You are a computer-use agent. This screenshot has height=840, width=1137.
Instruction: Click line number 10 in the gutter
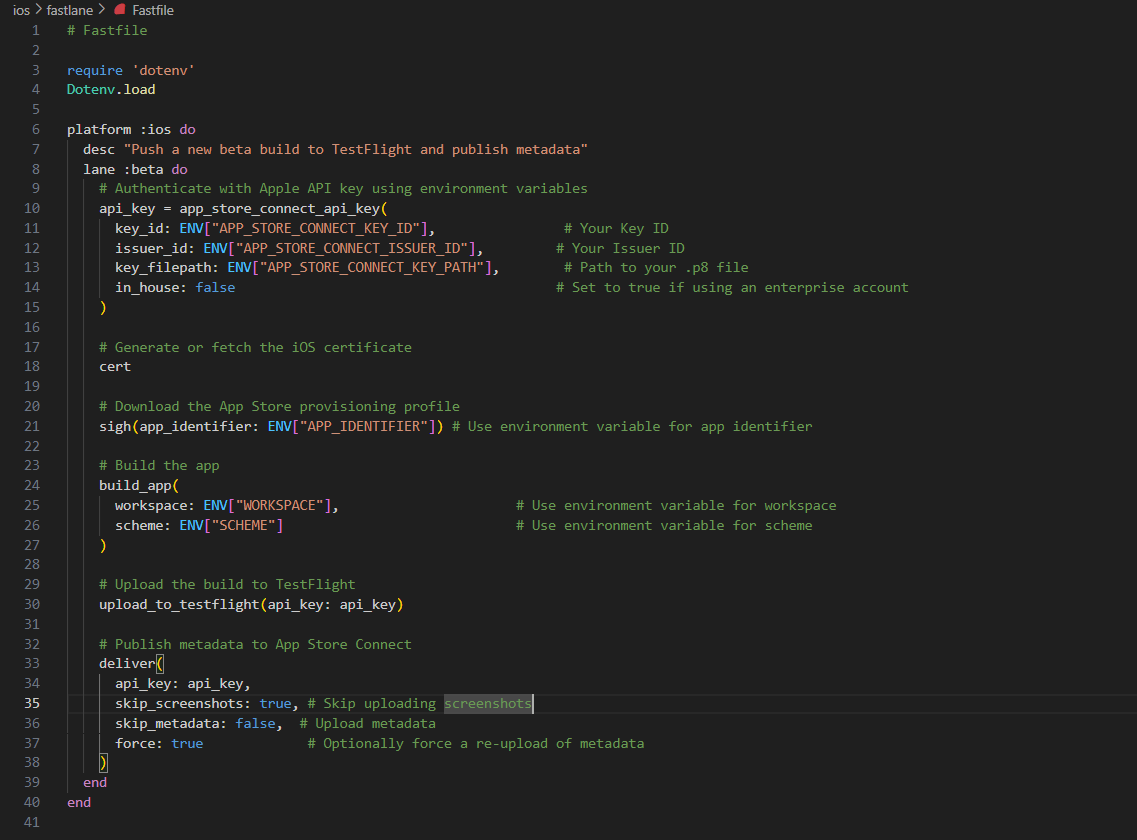30,208
